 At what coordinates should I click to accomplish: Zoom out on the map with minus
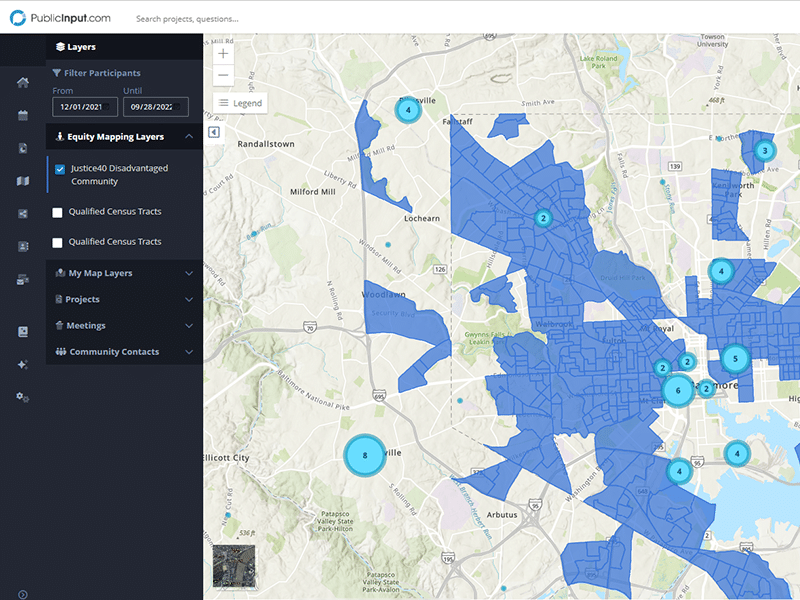point(223,76)
